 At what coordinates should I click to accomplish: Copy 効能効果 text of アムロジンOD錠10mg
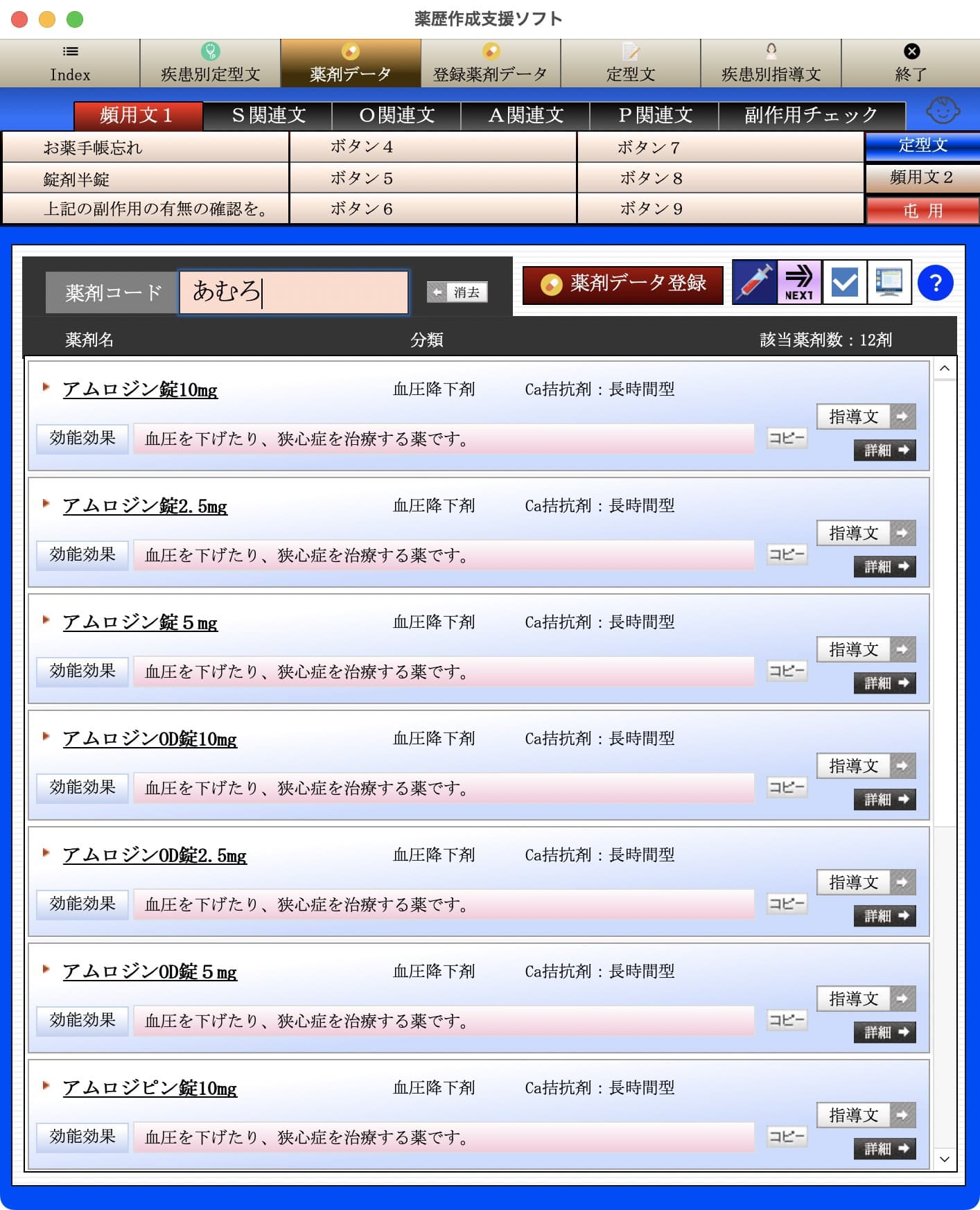787,787
